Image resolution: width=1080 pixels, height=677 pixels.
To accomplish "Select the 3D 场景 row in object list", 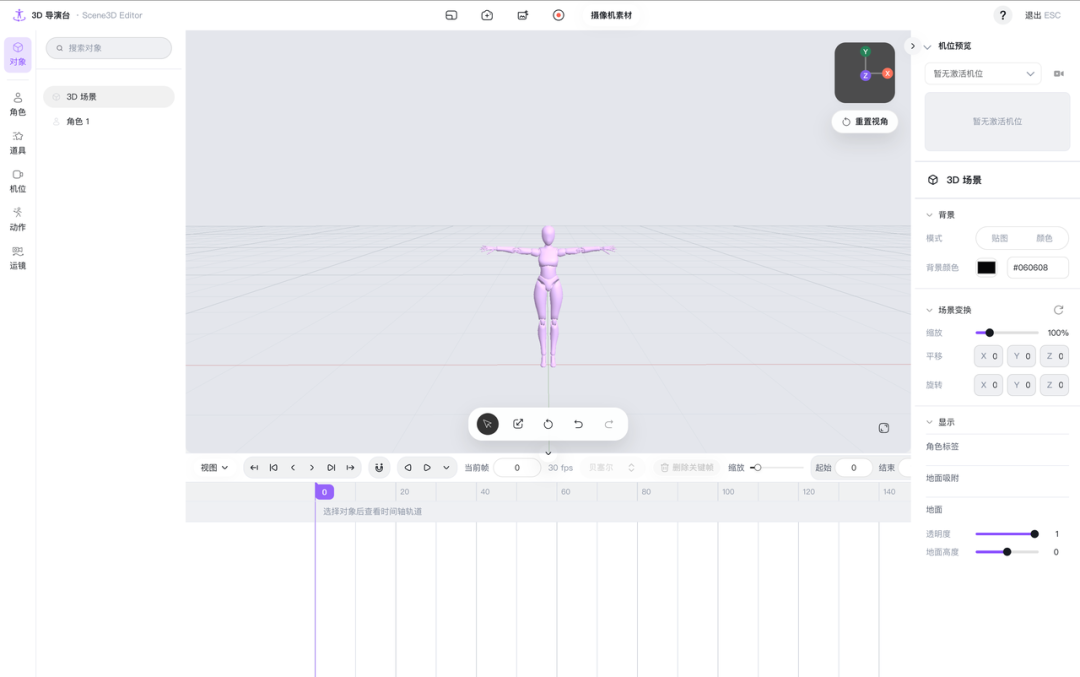I will [x=109, y=97].
